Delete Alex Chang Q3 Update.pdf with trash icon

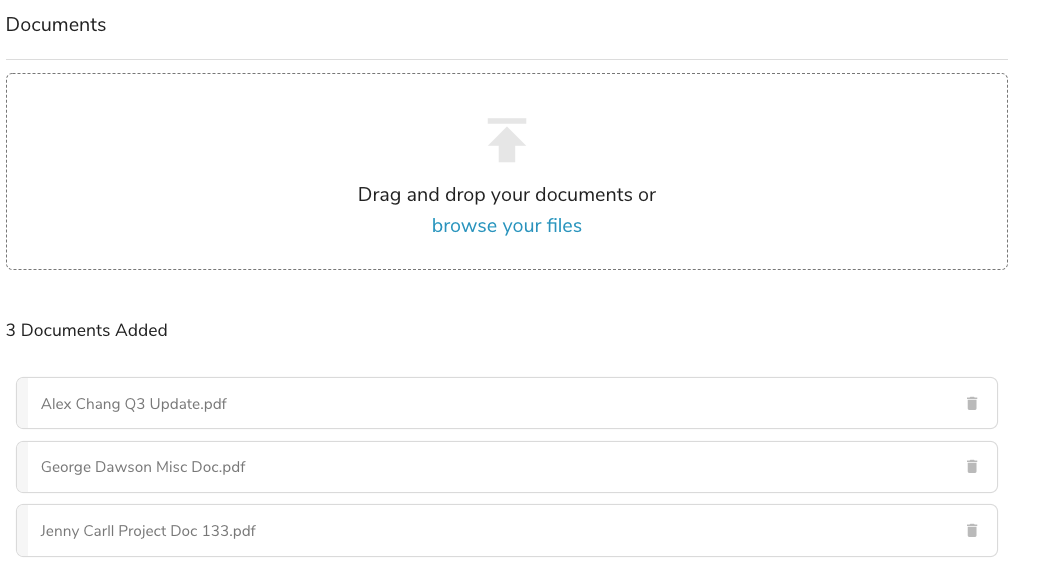click(x=972, y=403)
